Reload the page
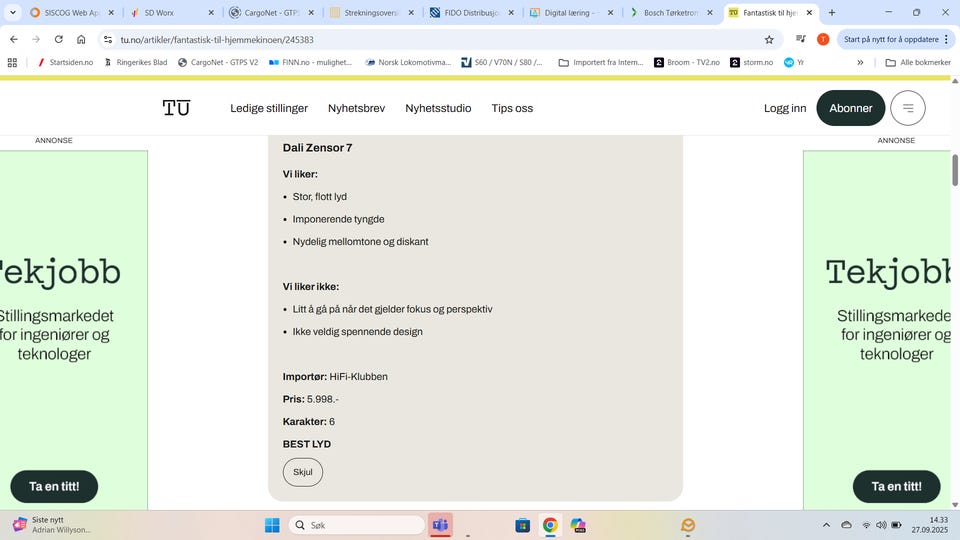Screen dimensions: 960x540 tap(59, 39)
